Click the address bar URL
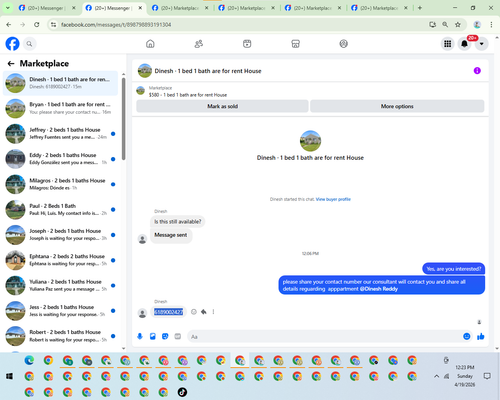Viewport: 500px width, 400px height. point(116,25)
